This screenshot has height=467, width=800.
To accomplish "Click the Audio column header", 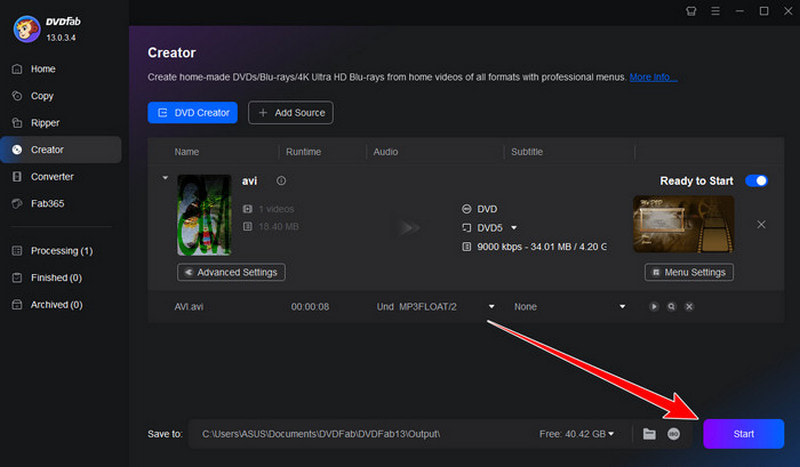I will coord(385,152).
